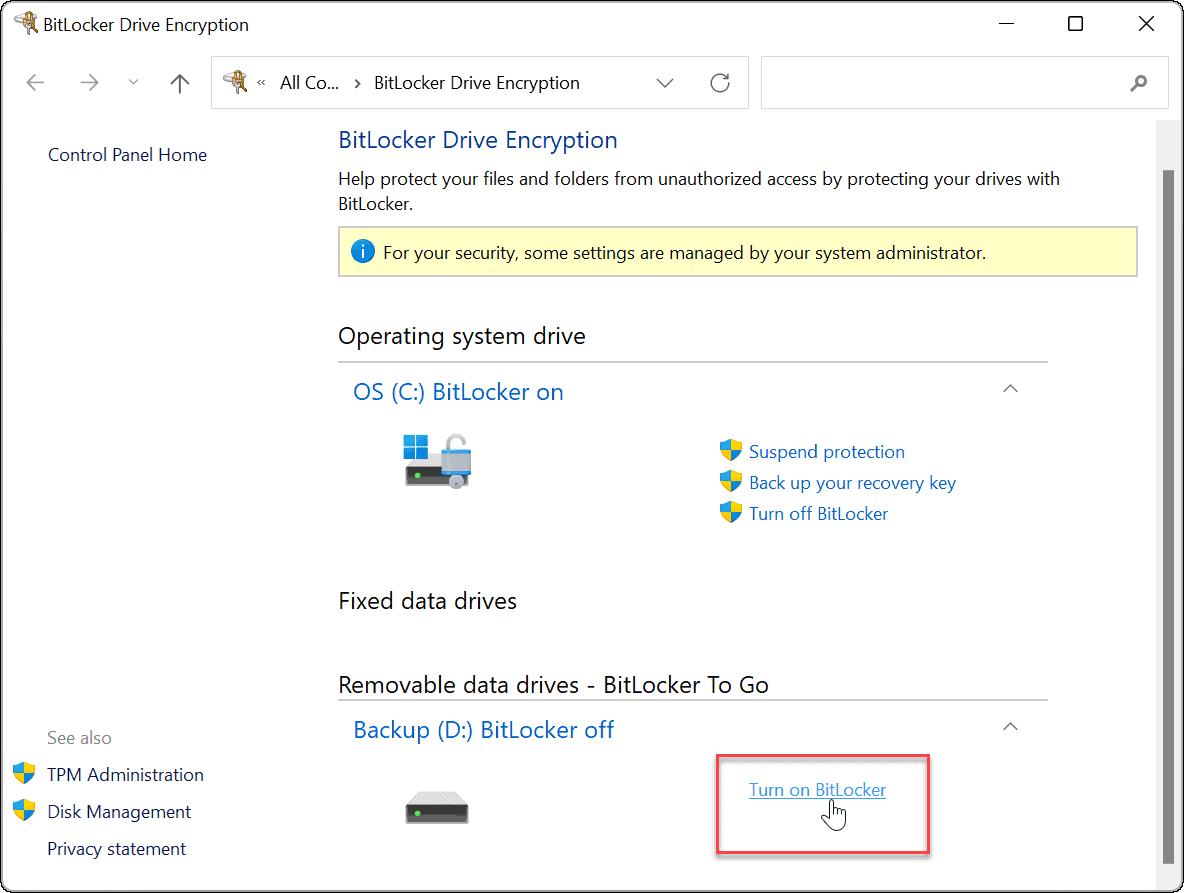
Task: Open Back up your recovery key
Action: tap(852, 482)
